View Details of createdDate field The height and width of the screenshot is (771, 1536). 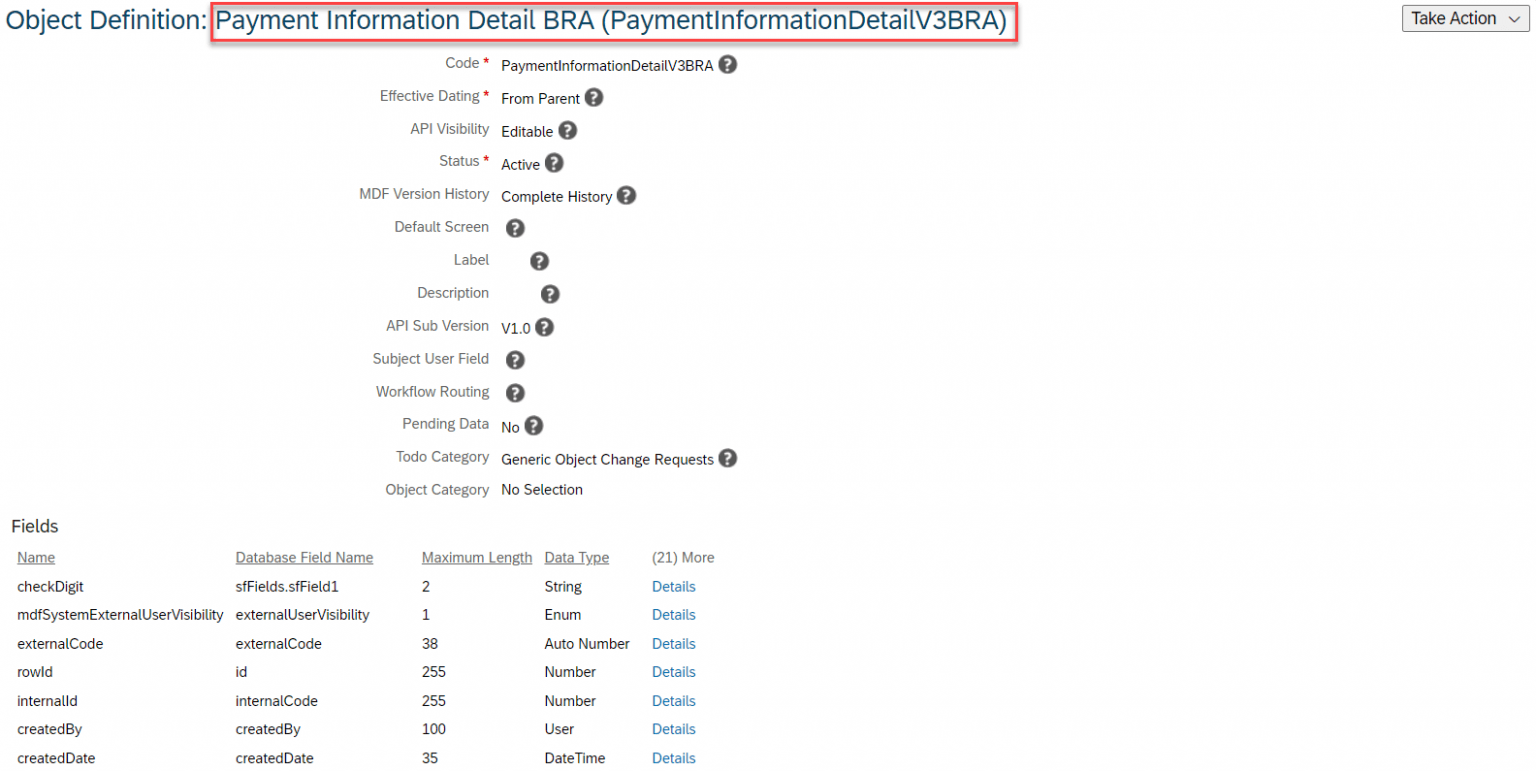click(x=673, y=758)
